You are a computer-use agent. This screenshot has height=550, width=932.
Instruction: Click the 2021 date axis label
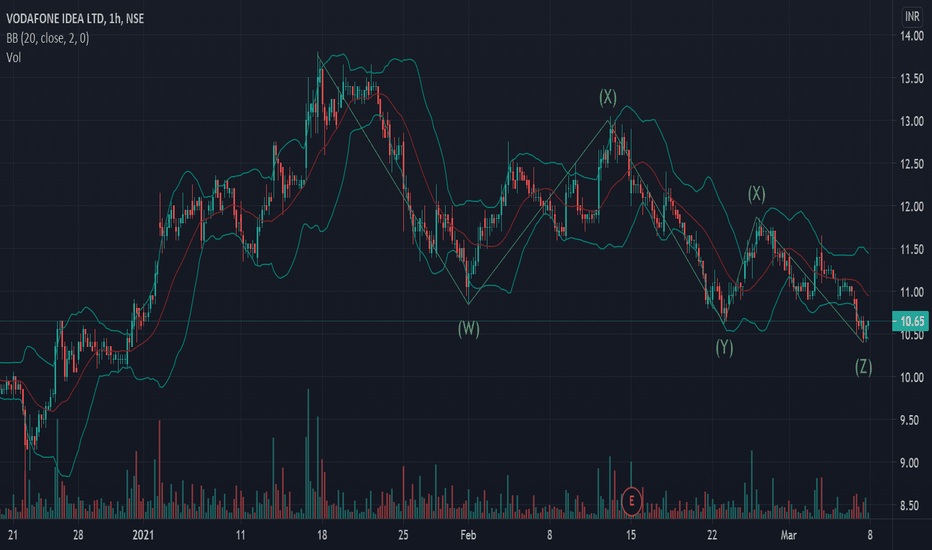click(143, 535)
